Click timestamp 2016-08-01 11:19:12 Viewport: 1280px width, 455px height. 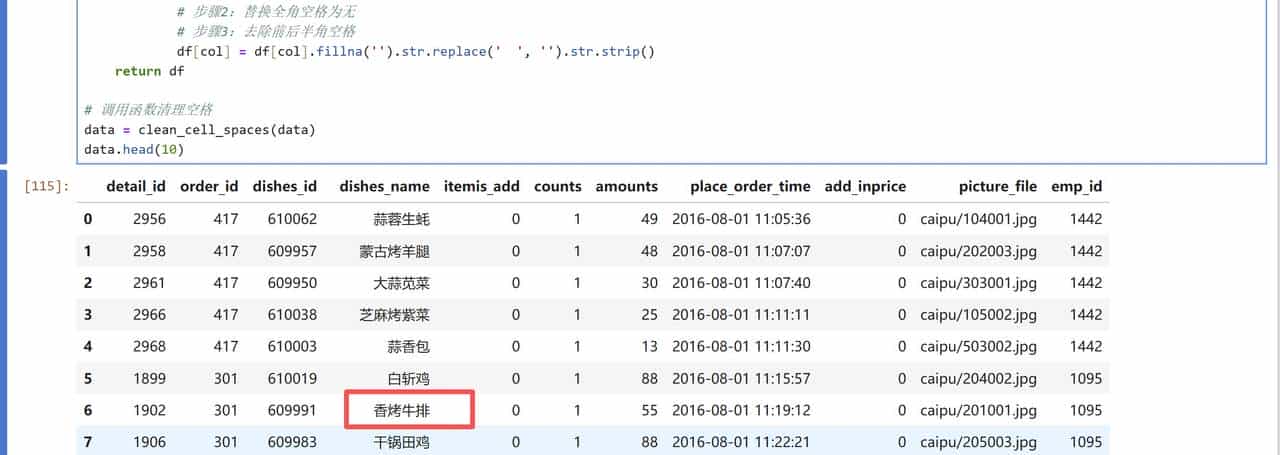pyautogui.click(x=741, y=411)
